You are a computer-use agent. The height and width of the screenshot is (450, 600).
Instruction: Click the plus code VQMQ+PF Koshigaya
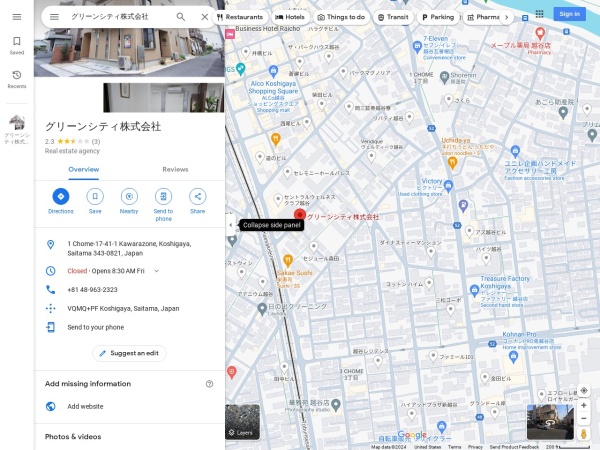click(x=123, y=308)
